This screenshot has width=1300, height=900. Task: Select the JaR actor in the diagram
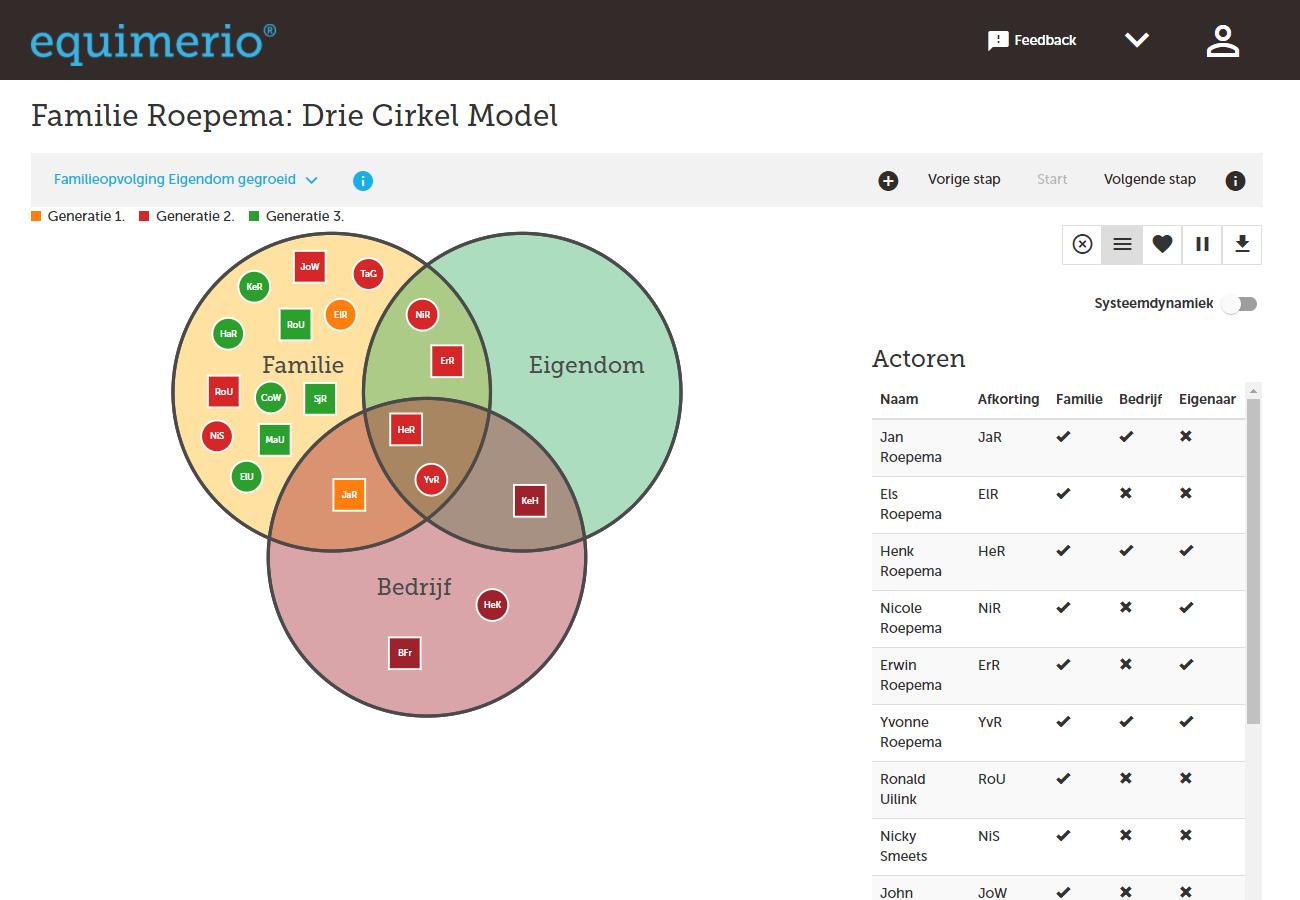(349, 494)
